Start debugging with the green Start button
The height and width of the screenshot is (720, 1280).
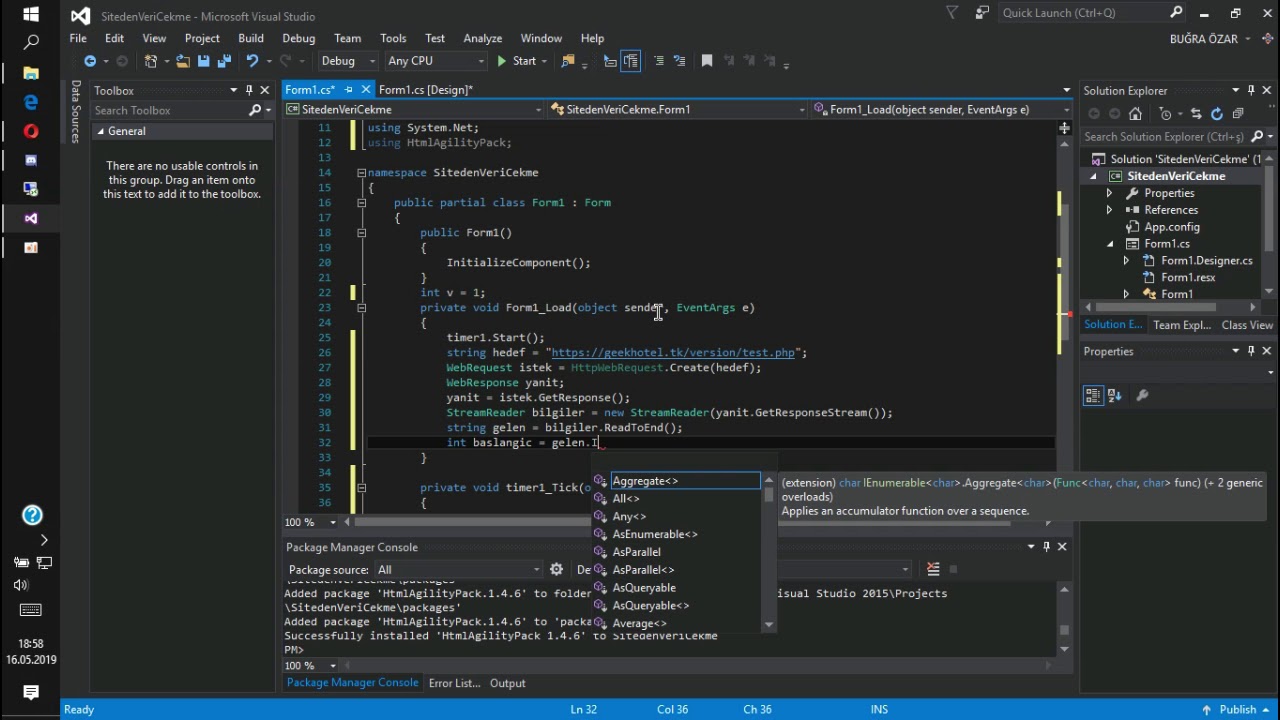tap(517, 61)
